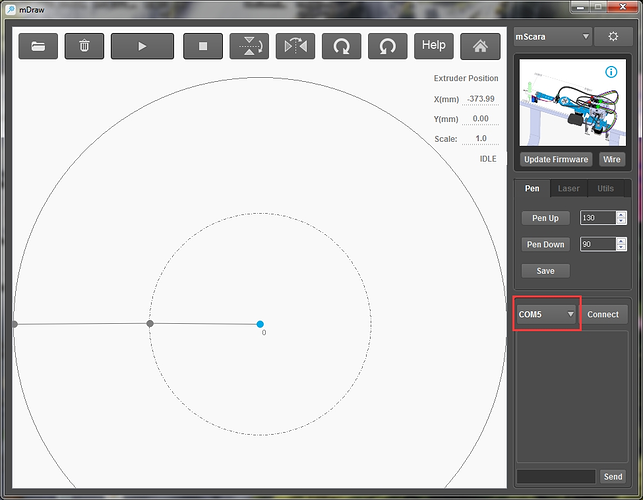Click the blue center point on canvas
Image resolution: width=643 pixels, height=500 pixels.
pyautogui.click(x=260, y=324)
